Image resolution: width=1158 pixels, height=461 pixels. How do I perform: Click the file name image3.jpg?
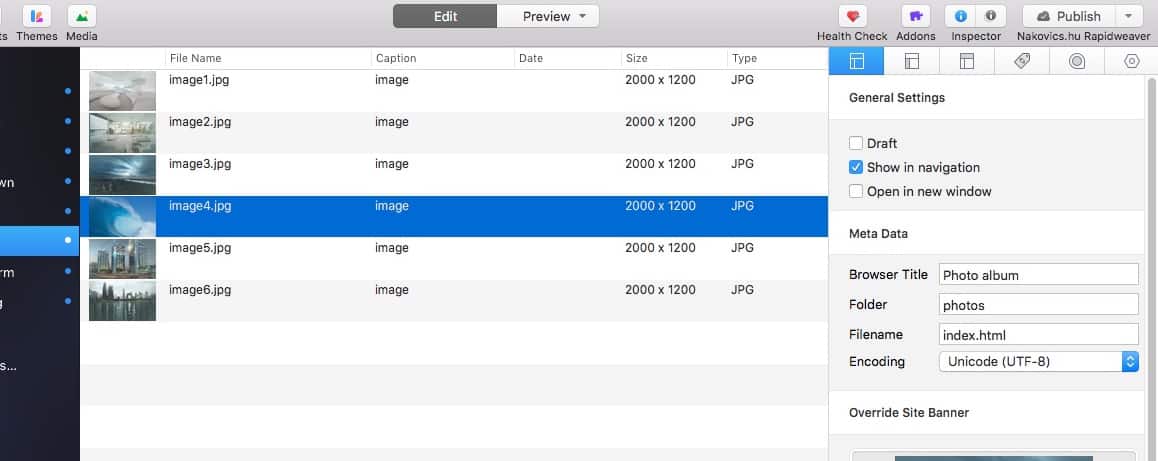click(200, 164)
